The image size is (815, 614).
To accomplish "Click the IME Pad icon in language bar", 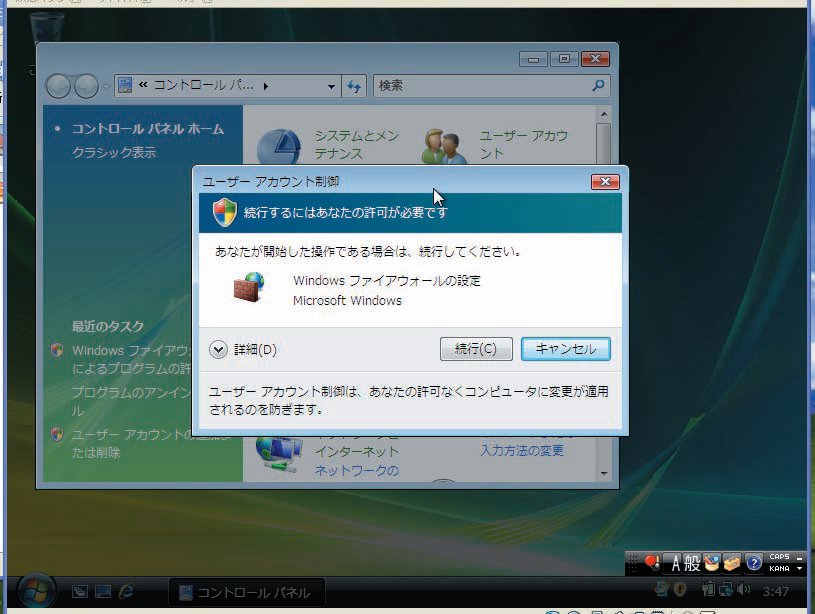I will [712, 563].
